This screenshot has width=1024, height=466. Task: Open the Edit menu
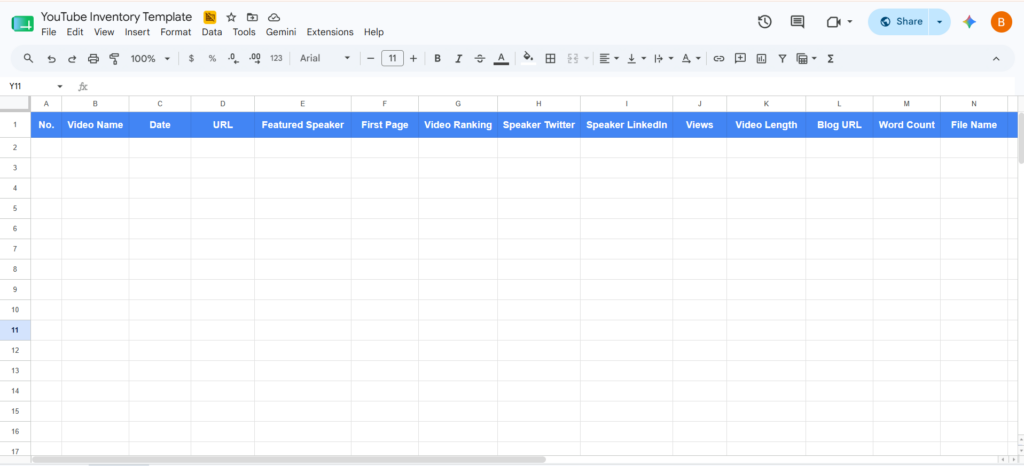75,32
